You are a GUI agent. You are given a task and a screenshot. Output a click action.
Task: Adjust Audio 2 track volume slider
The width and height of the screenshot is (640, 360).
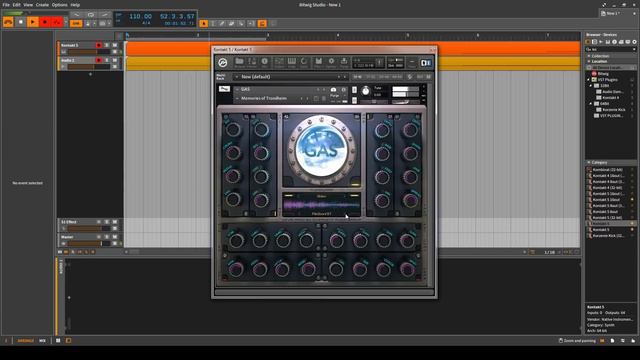89,67
